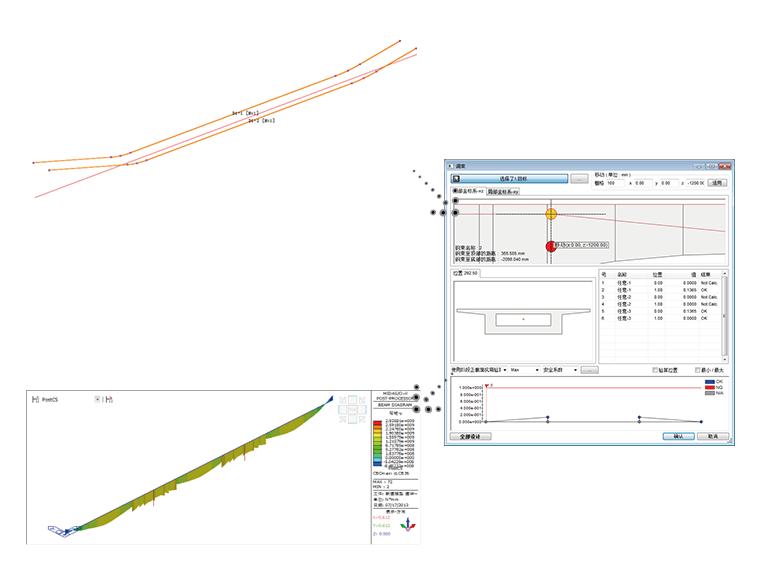This screenshot has width=760, height=577.
Task: Click the MAX : 72 text in legend
Action: (383, 482)
